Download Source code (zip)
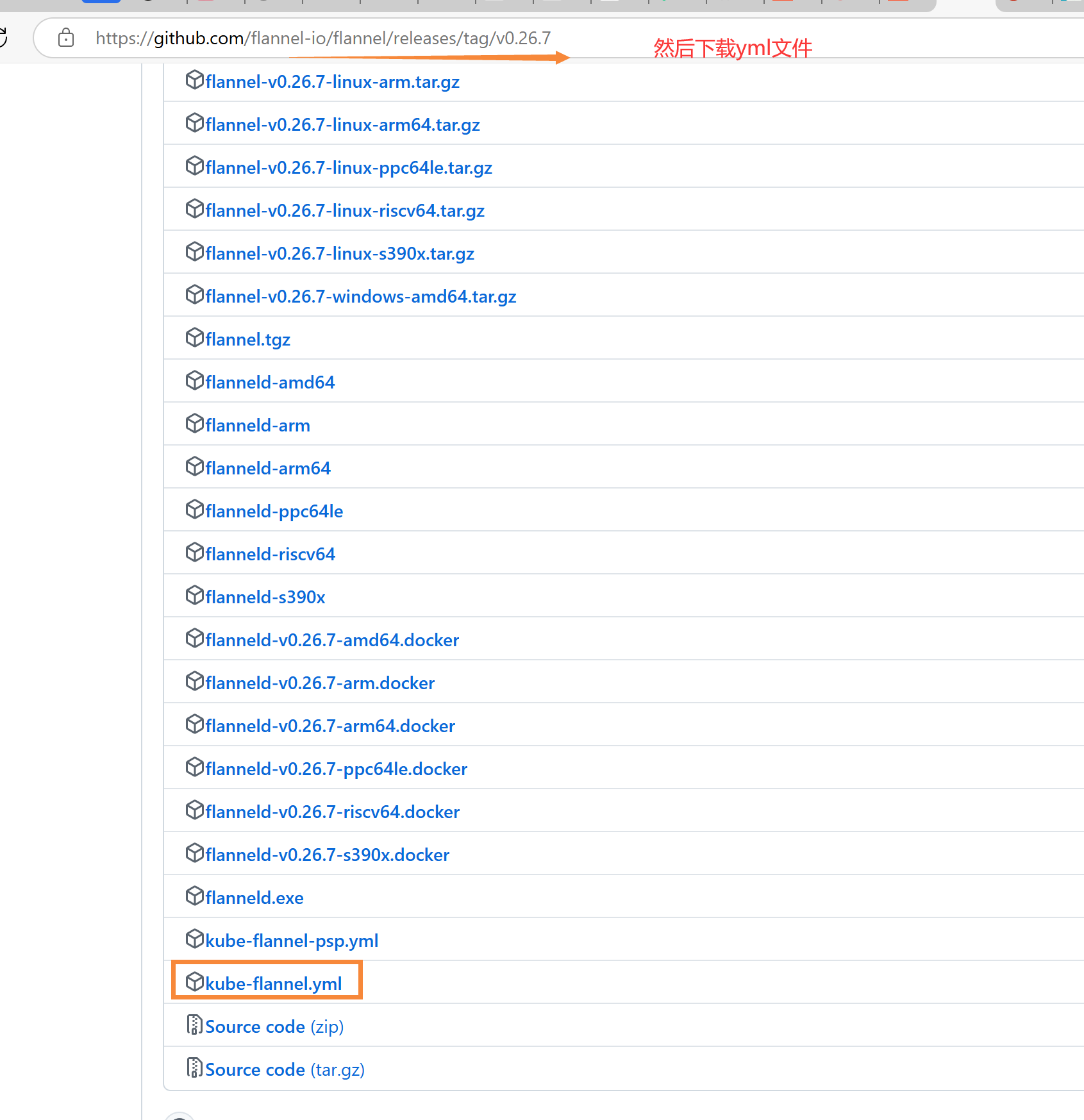1084x1120 pixels. coord(274,1027)
